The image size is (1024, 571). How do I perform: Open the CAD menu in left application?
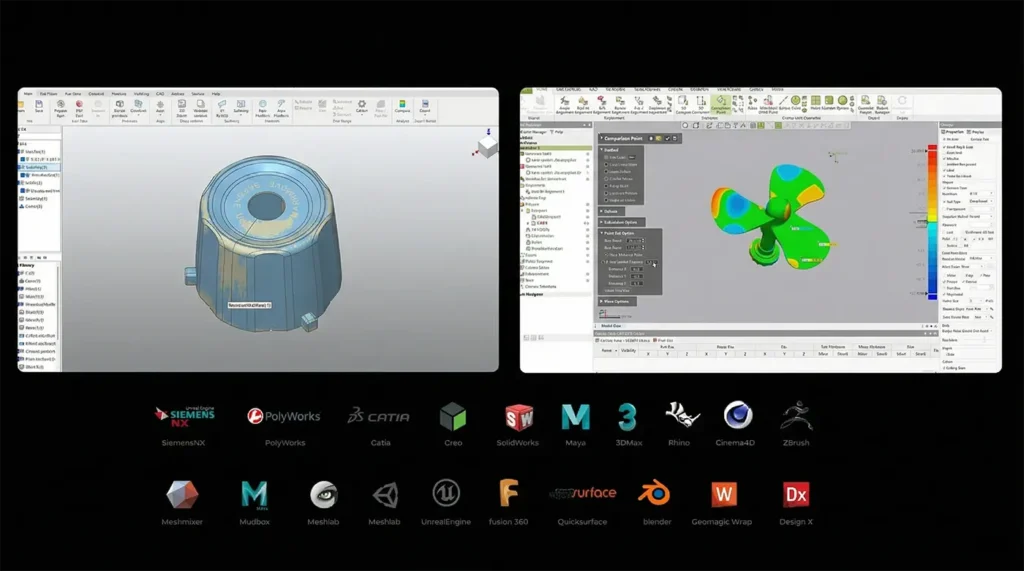[159, 93]
